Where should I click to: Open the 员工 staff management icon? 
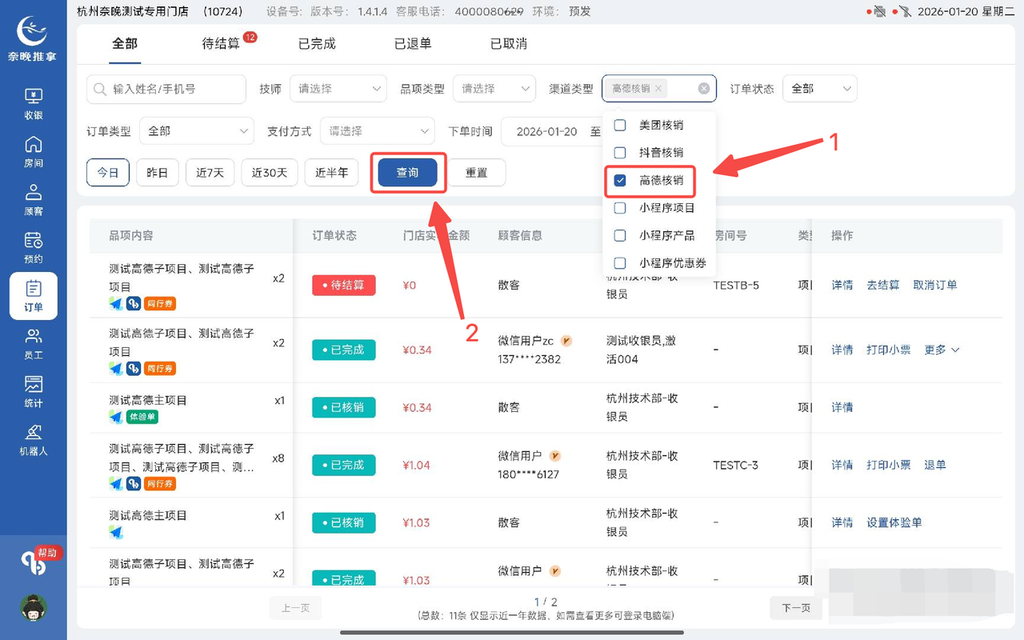click(33, 343)
